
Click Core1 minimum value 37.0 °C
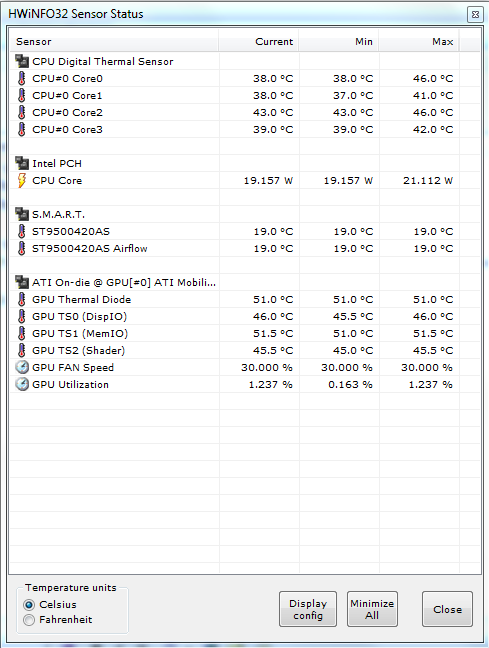coord(353,95)
